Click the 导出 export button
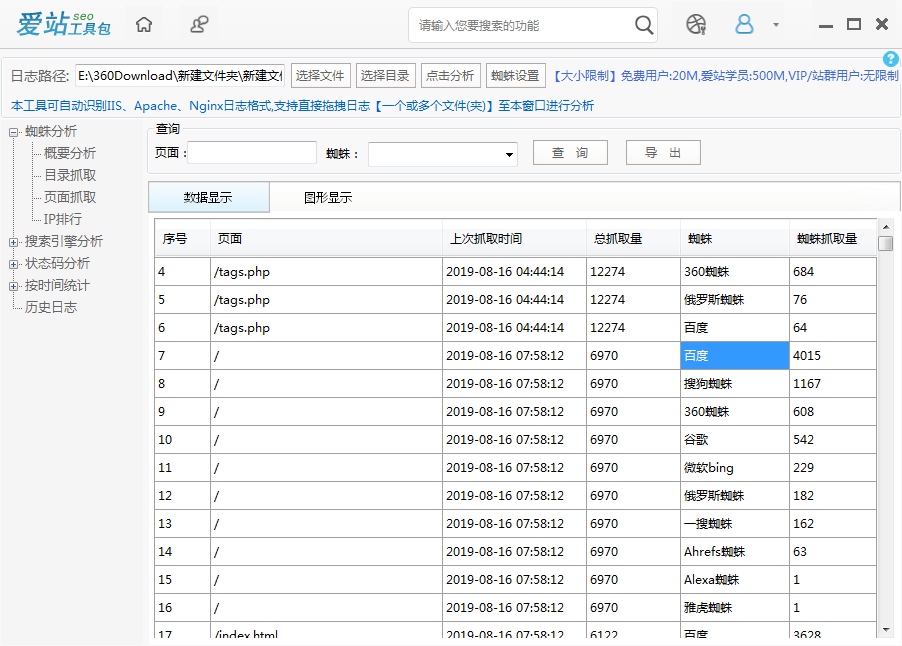The width and height of the screenshot is (902, 646). tap(663, 152)
